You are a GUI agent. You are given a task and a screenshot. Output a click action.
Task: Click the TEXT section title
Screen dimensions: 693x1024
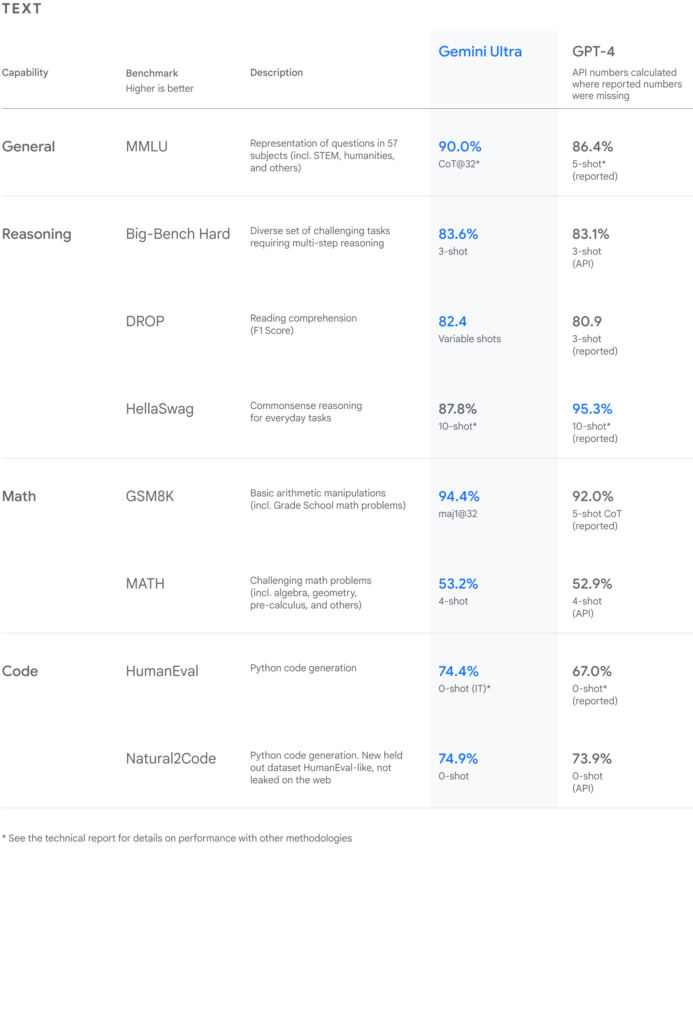[x=22, y=10]
